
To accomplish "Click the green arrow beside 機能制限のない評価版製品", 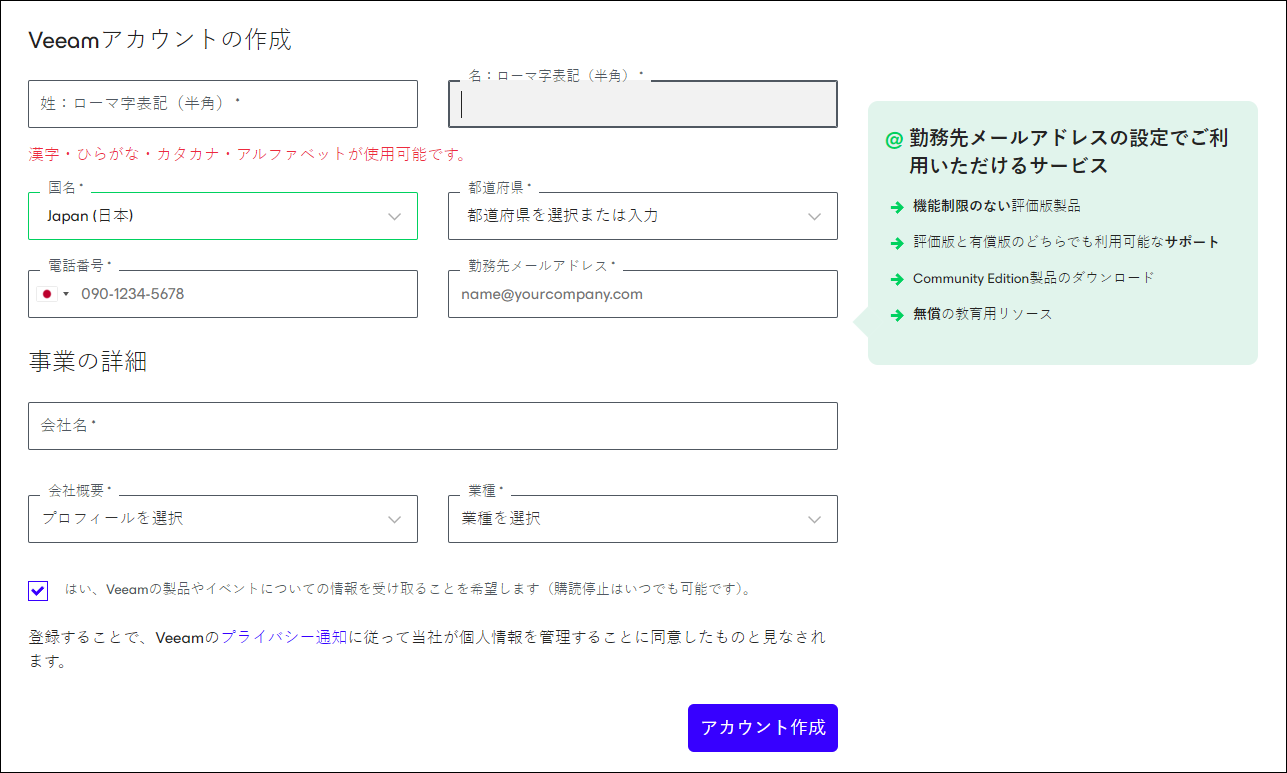I will click(897, 207).
